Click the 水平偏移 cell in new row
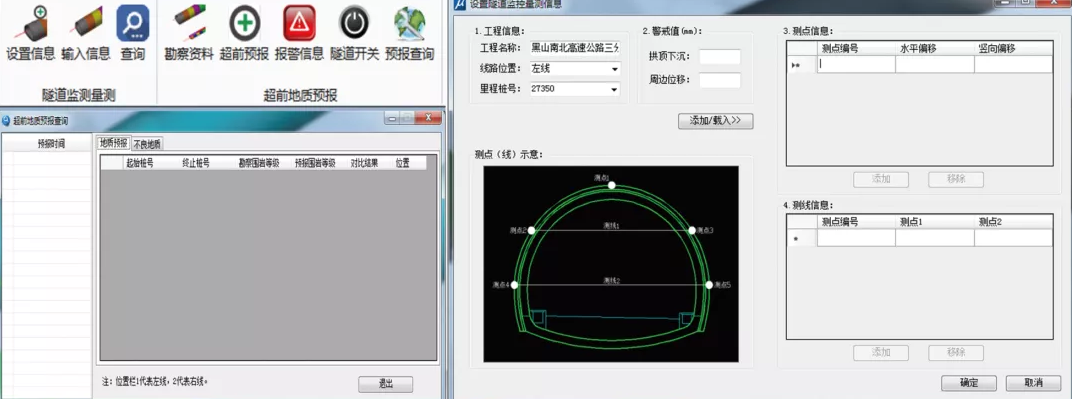This screenshot has height=399, width=1072. click(x=935, y=64)
